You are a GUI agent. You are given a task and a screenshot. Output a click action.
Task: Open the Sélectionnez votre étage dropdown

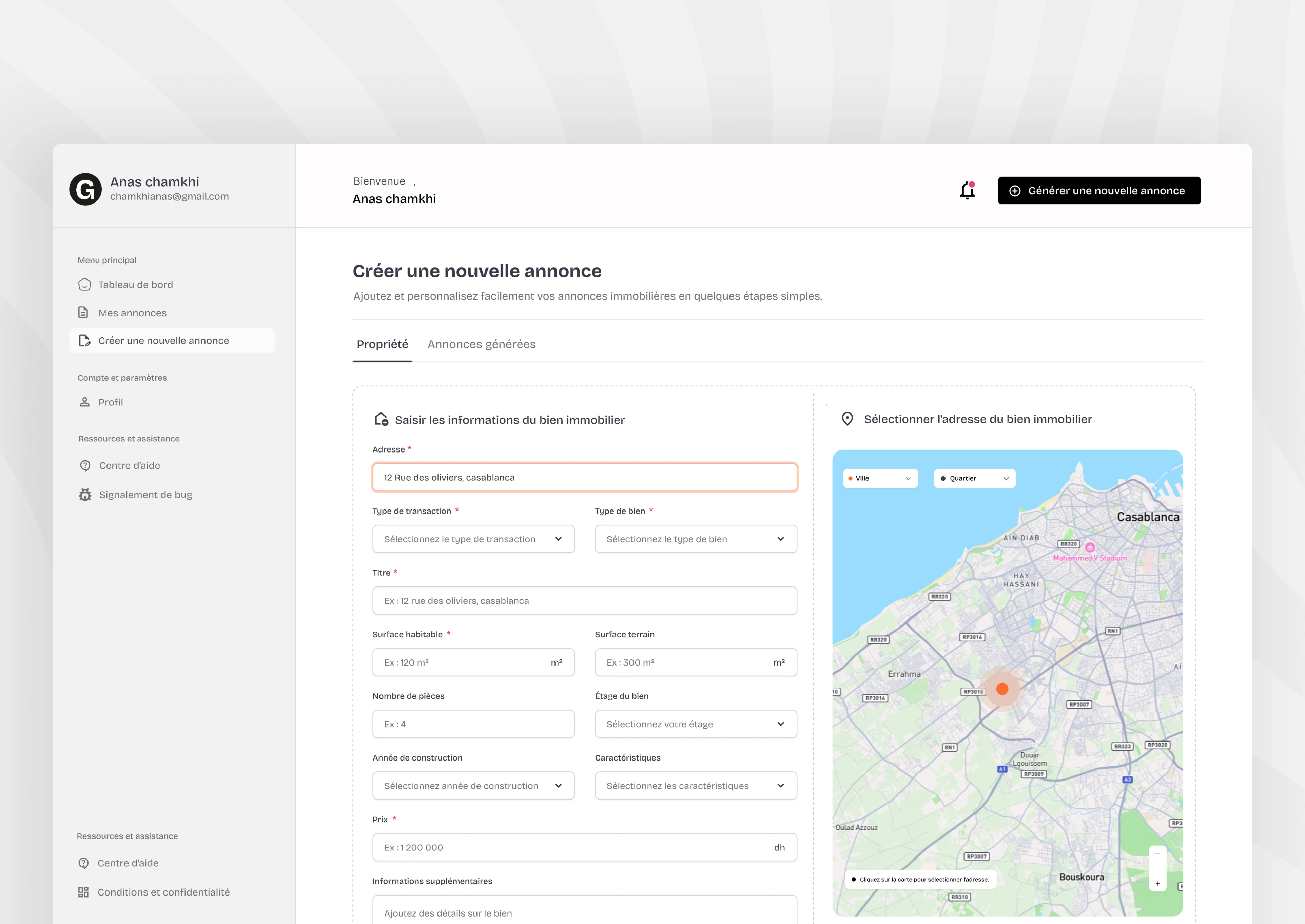click(695, 724)
